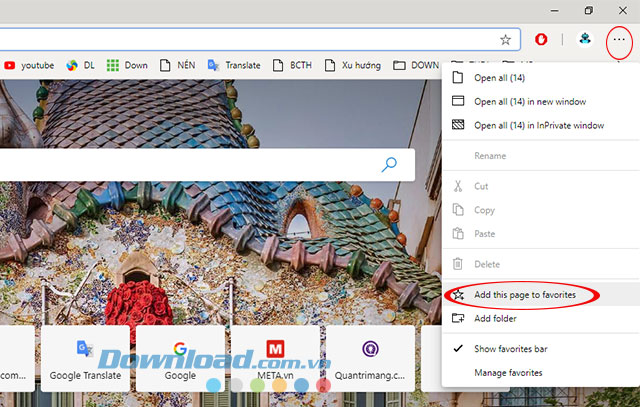
Task: Open the Quantrimang quick link tile
Action: tap(370, 358)
